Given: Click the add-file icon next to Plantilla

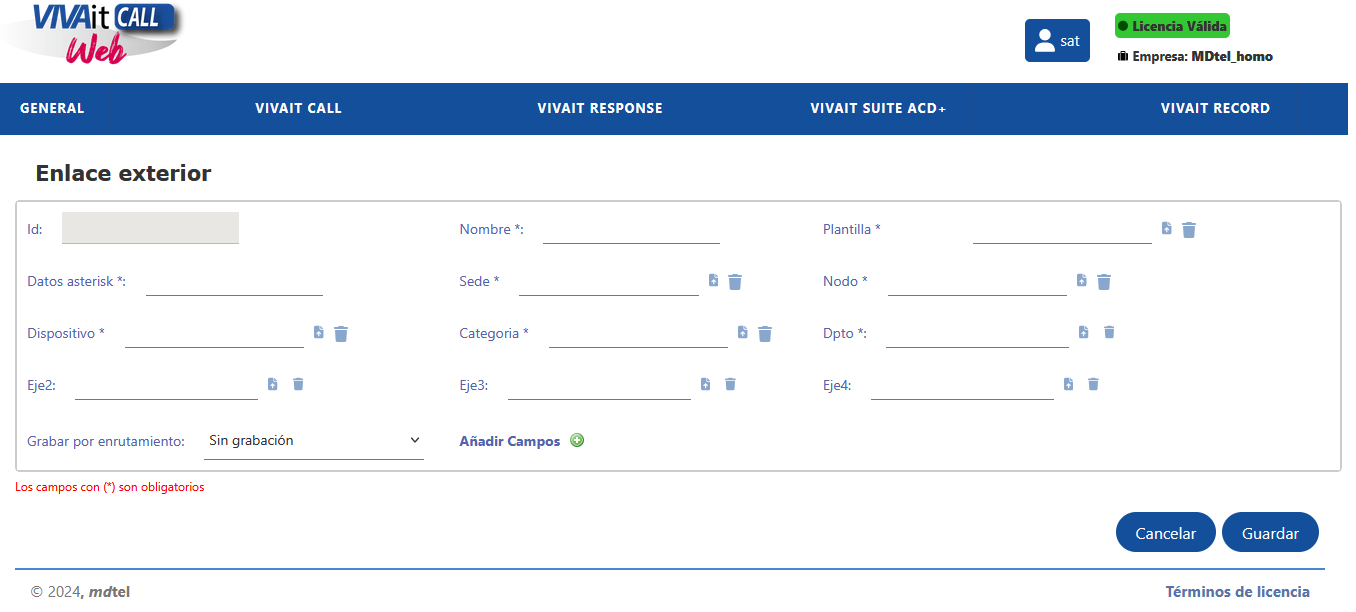Looking at the screenshot, I should [1167, 229].
